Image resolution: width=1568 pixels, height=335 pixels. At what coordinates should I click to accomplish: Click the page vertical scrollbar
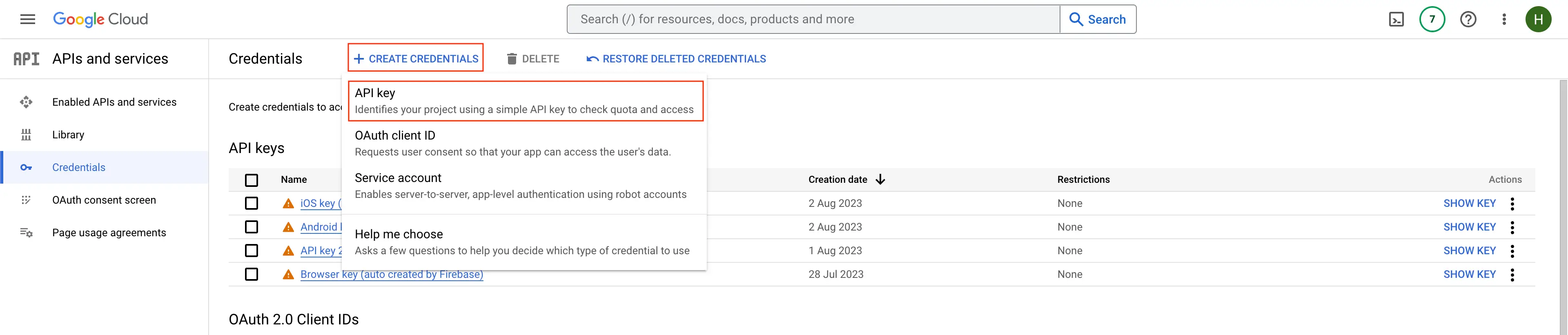click(1563, 207)
